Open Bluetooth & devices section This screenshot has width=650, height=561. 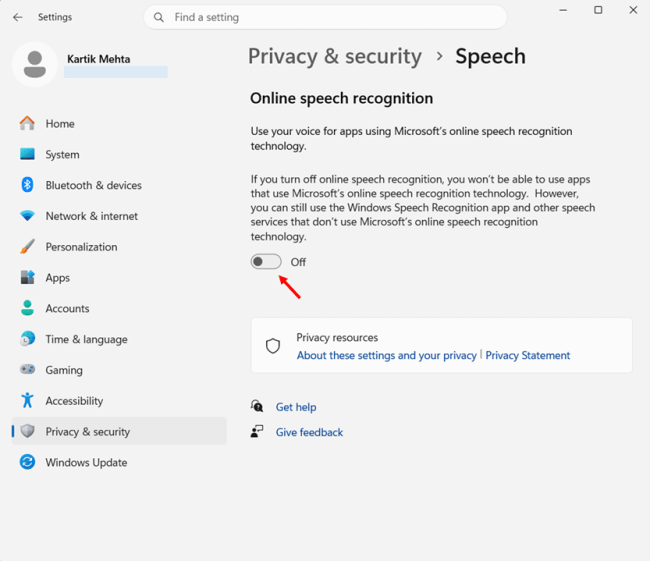119,185
